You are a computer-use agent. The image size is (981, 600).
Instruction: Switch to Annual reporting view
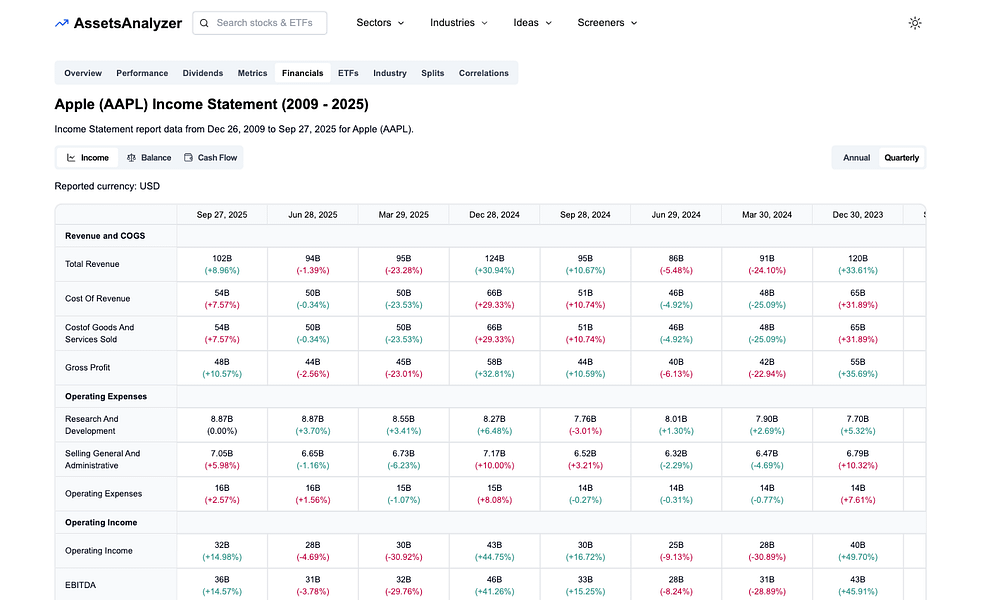(855, 157)
